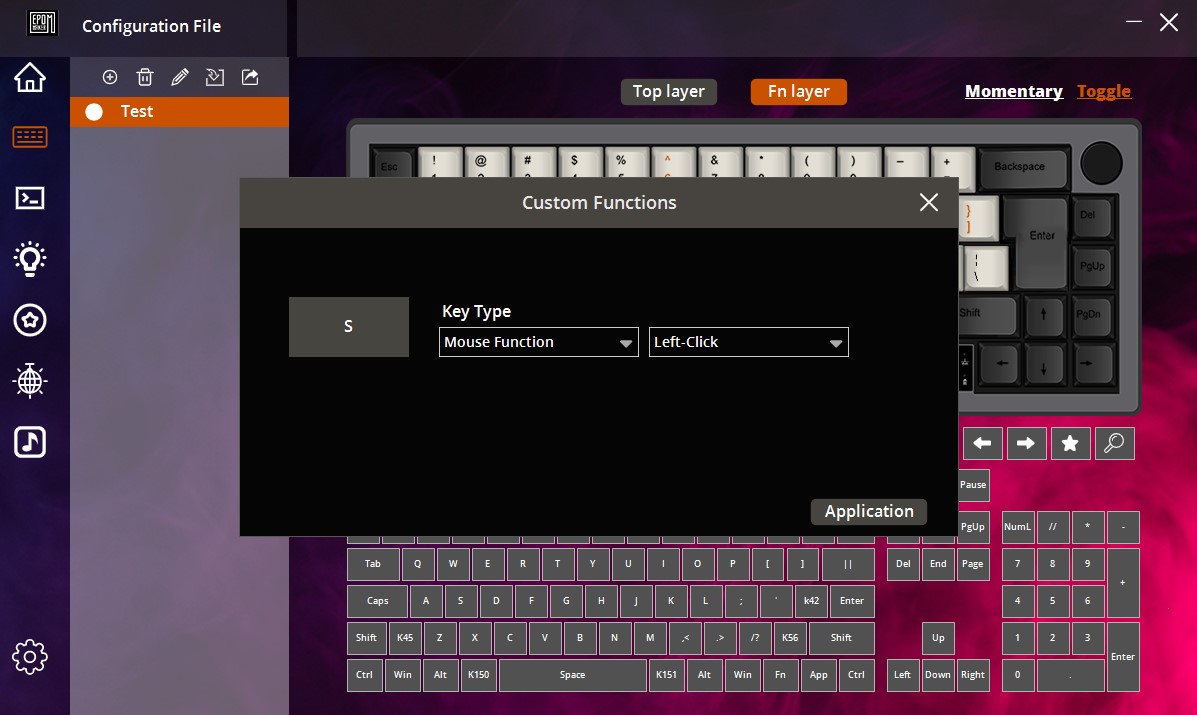
Task: Export the Test configuration
Action: pos(250,77)
